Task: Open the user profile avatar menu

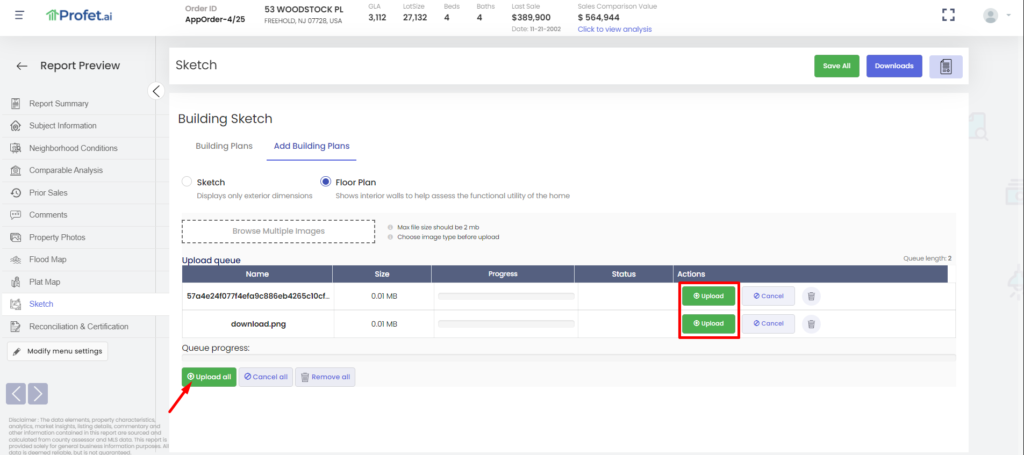Action: point(990,15)
